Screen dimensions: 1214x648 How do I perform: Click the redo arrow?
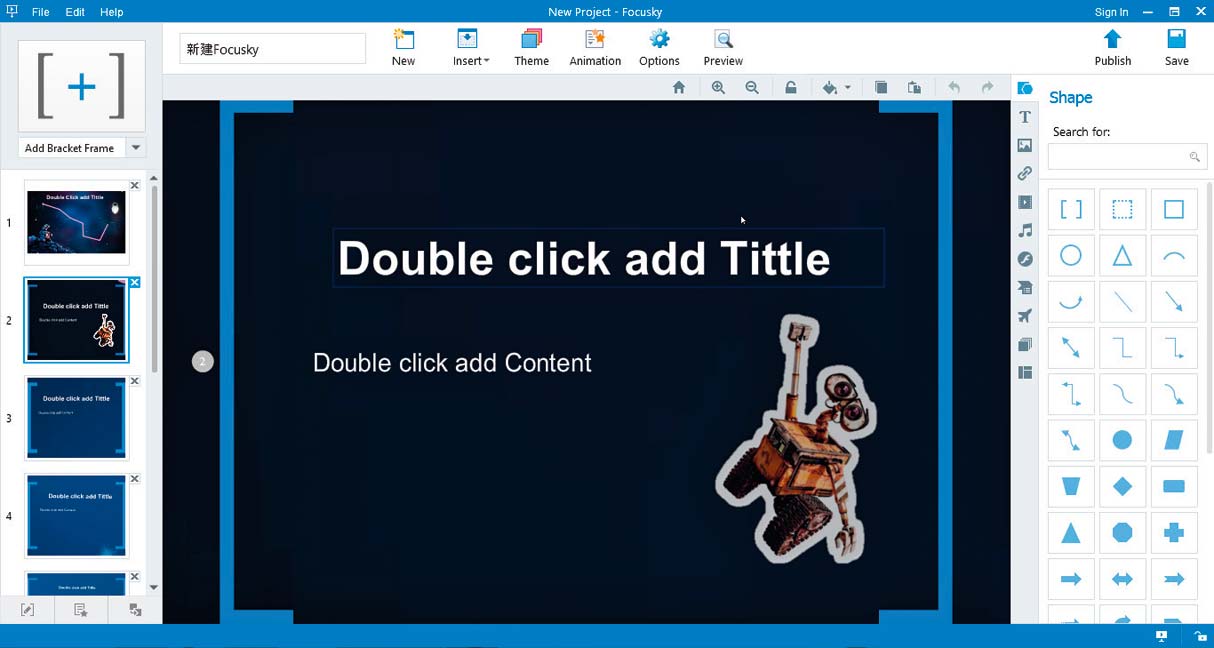coord(988,88)
